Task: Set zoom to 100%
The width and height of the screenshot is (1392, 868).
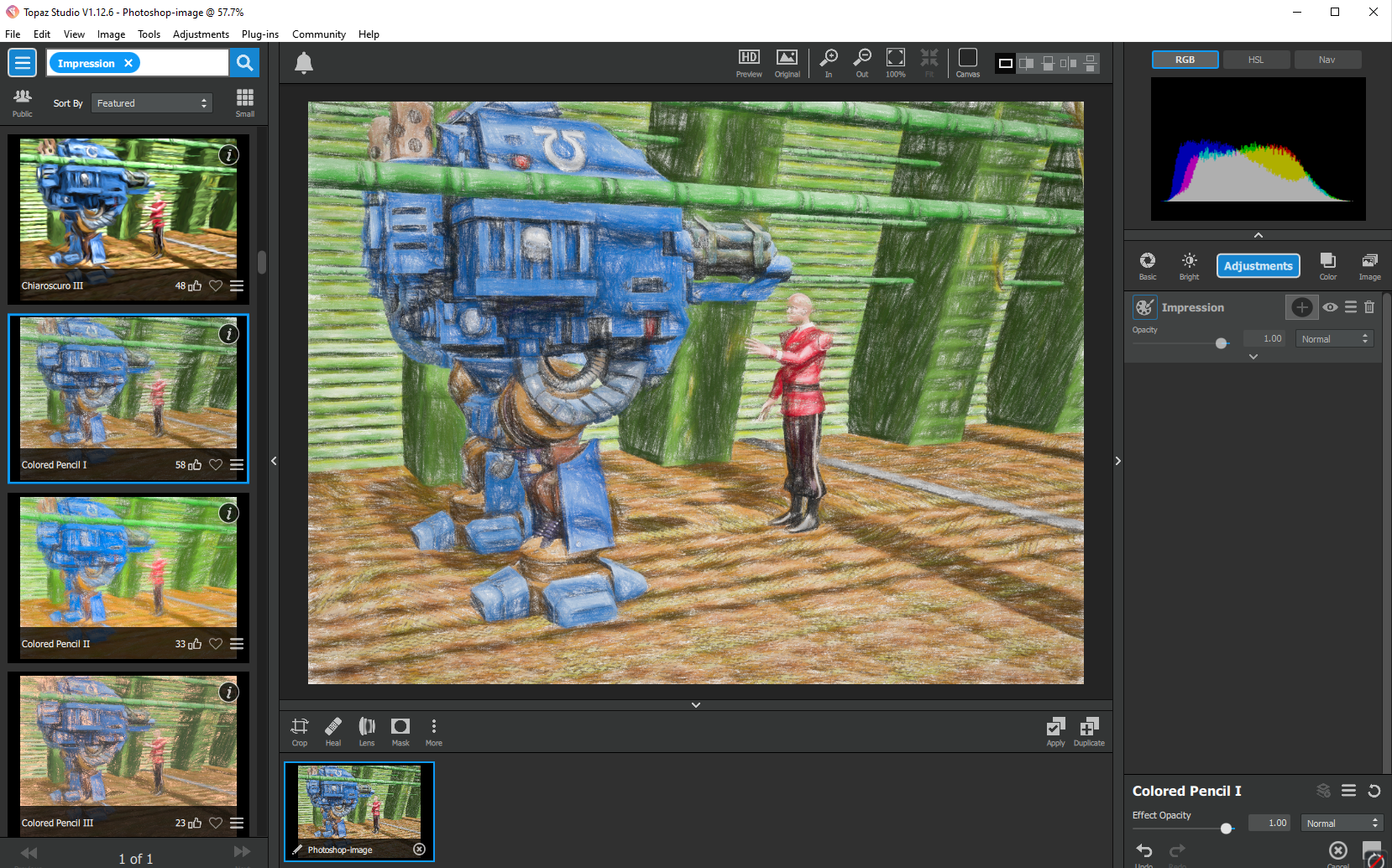Action: click(x=896, y=63)
